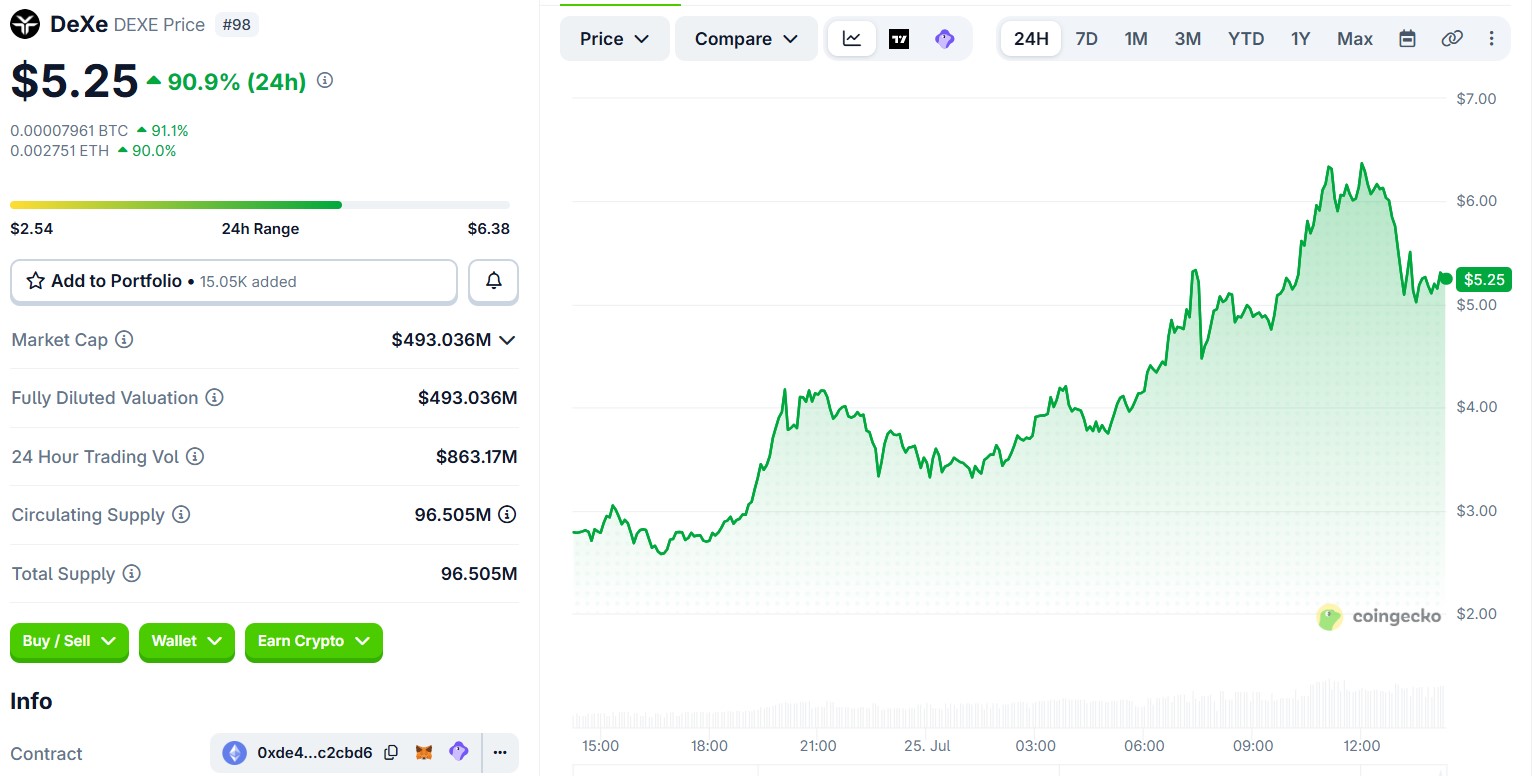Click the 90.9% (24h) change text
This screenshot has height=776, width=1533.
237,82
